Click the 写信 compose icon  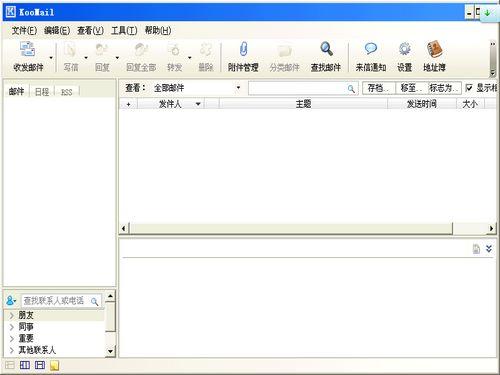pos(71,50)
